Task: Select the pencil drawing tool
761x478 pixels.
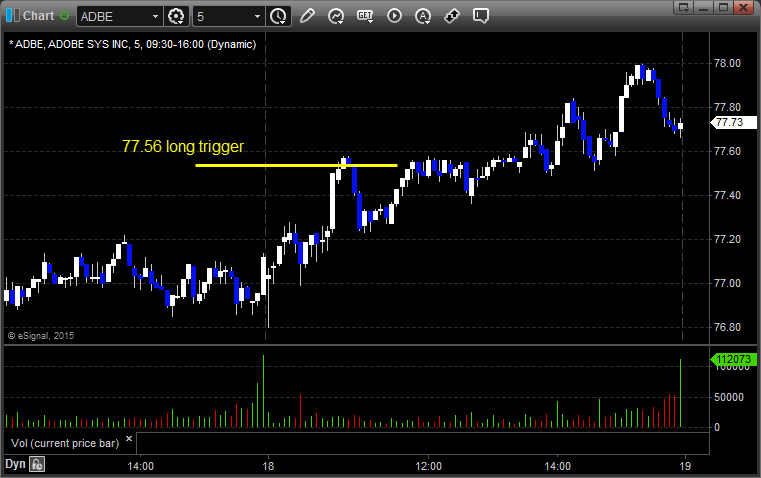Action: [307, 16]
